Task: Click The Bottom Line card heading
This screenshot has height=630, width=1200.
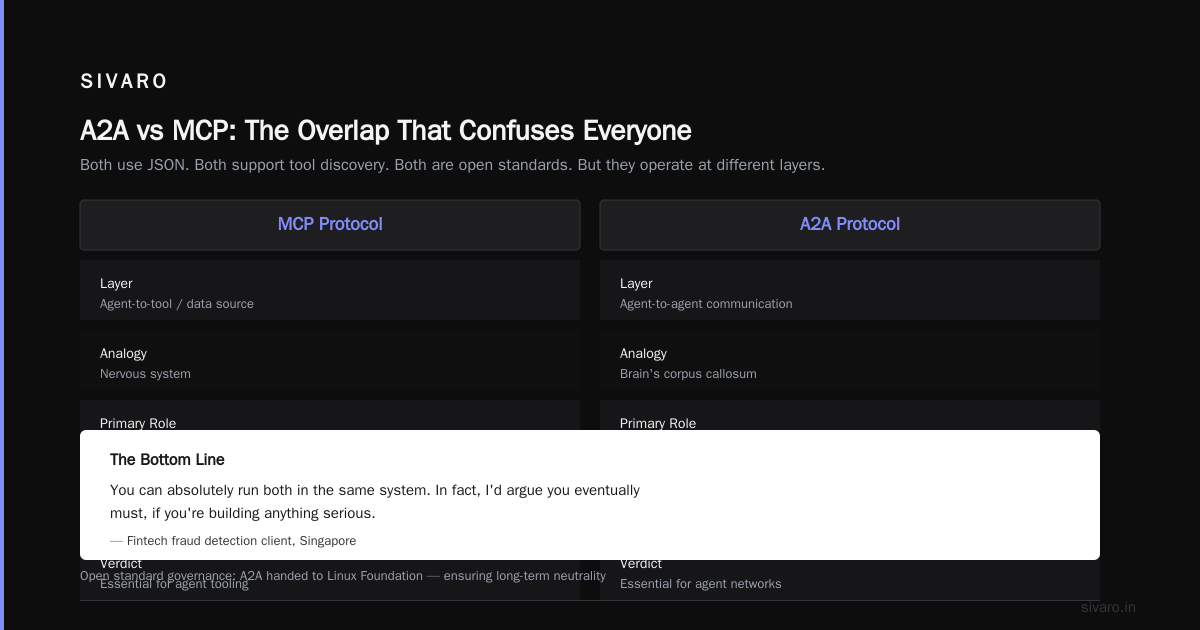Action: click(167, 460)
